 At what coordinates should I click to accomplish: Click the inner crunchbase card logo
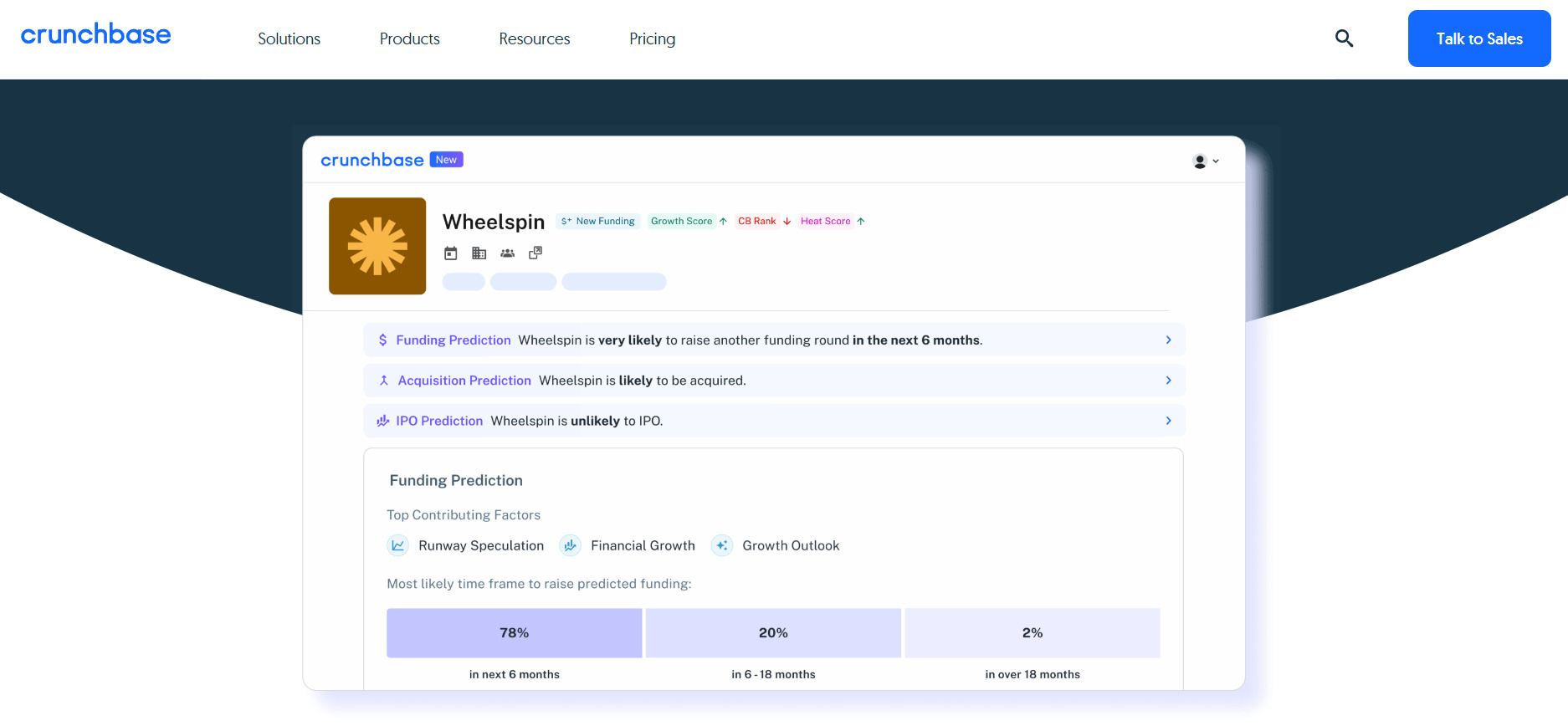[372, 160]
